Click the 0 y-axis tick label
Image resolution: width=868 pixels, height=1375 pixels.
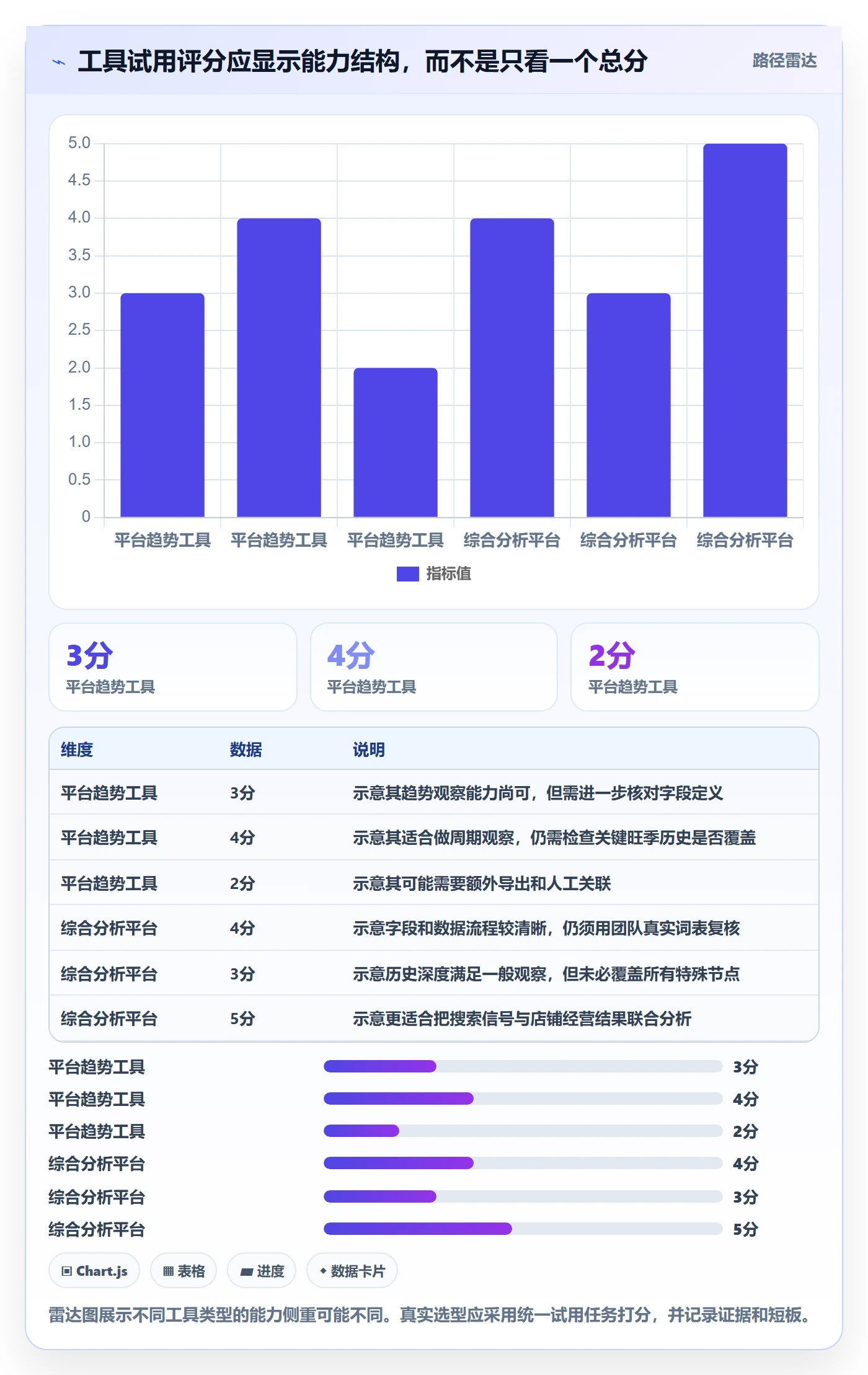coord(86,516)
